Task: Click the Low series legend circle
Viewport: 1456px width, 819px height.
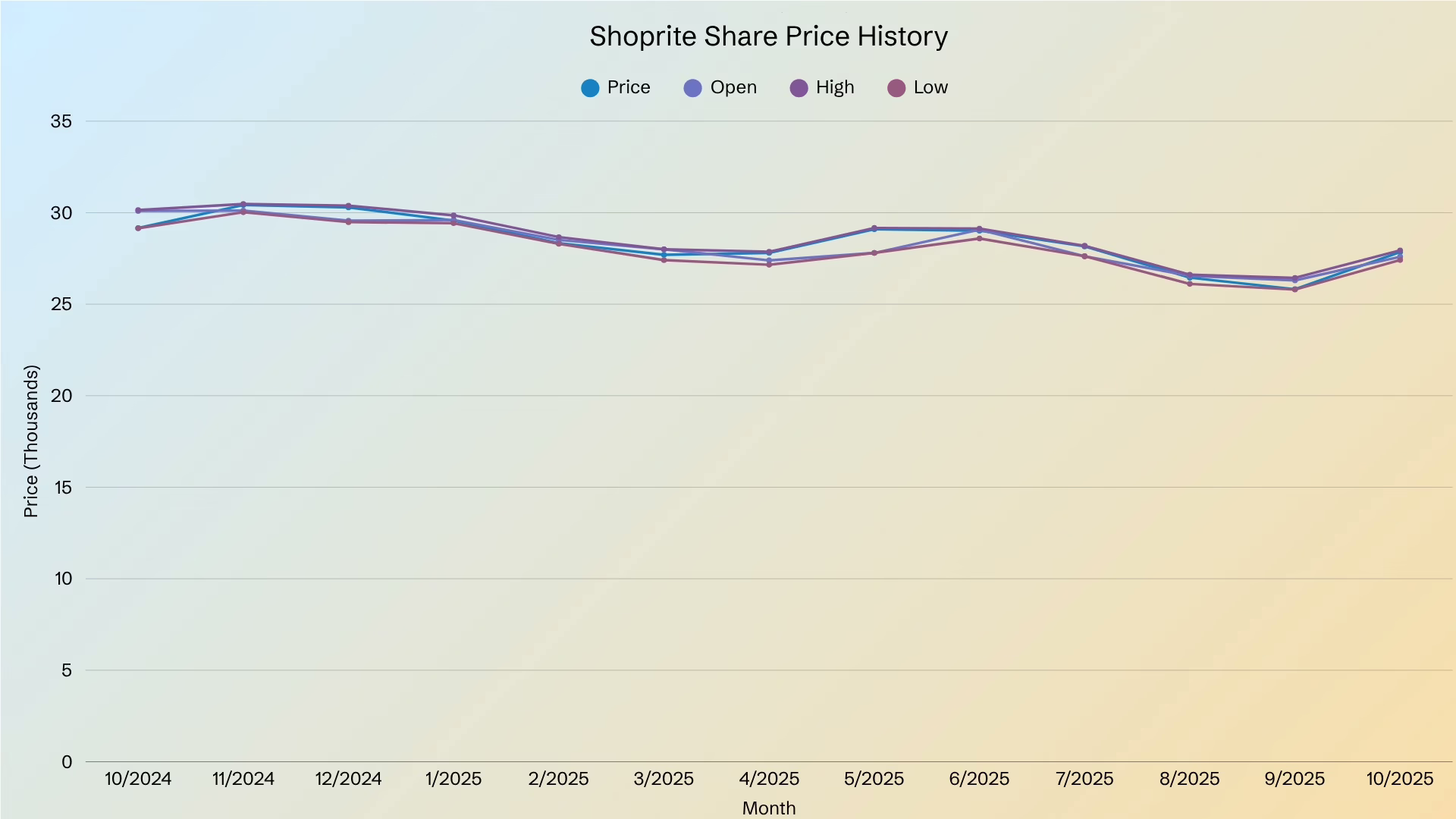Action: point(896,88)
